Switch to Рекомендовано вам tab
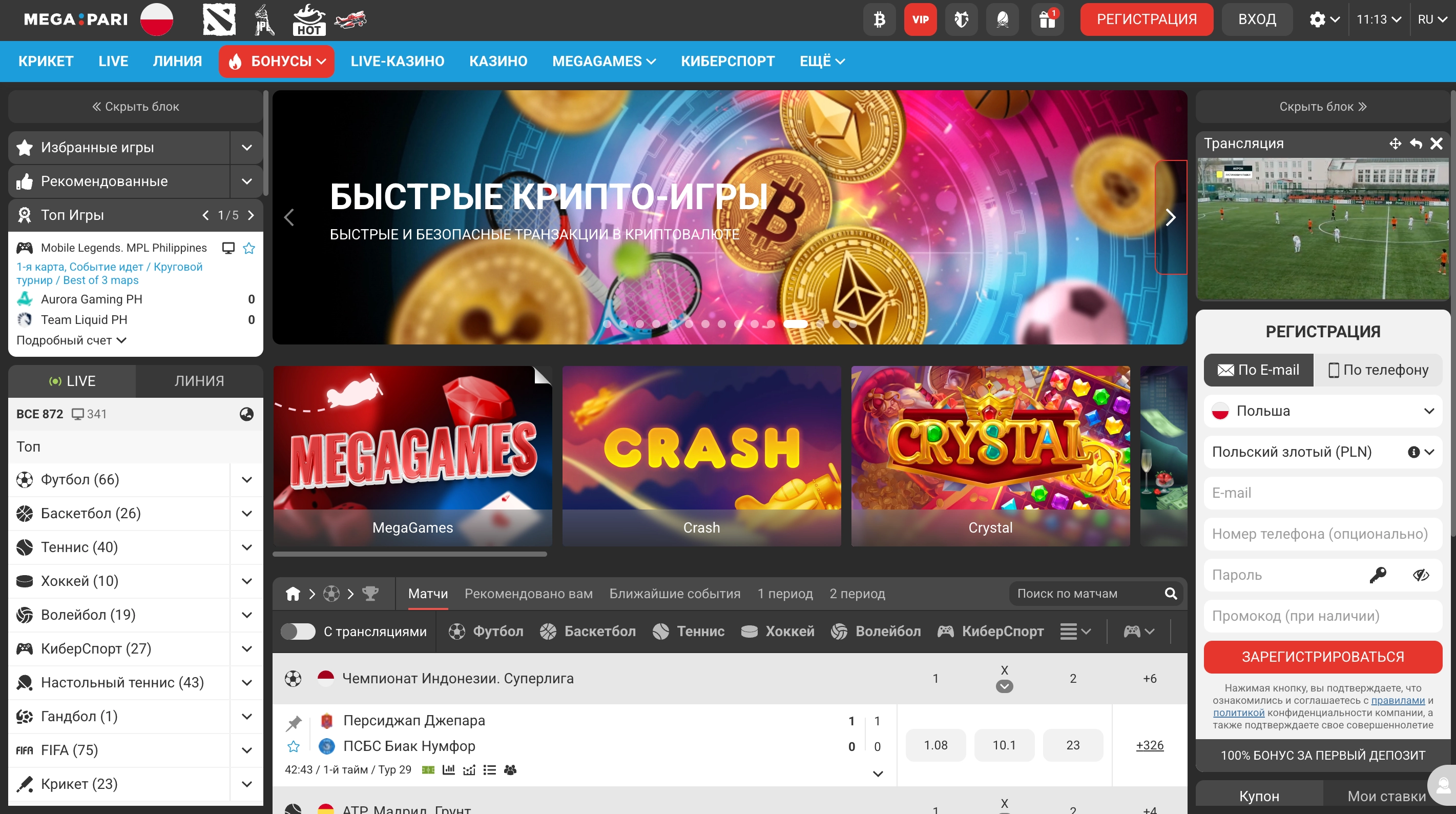1456x814 pixels. pos(529,594)
